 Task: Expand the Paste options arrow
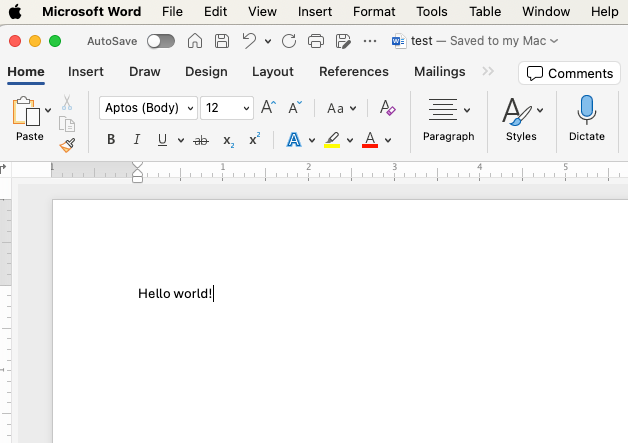pos(48,110)
